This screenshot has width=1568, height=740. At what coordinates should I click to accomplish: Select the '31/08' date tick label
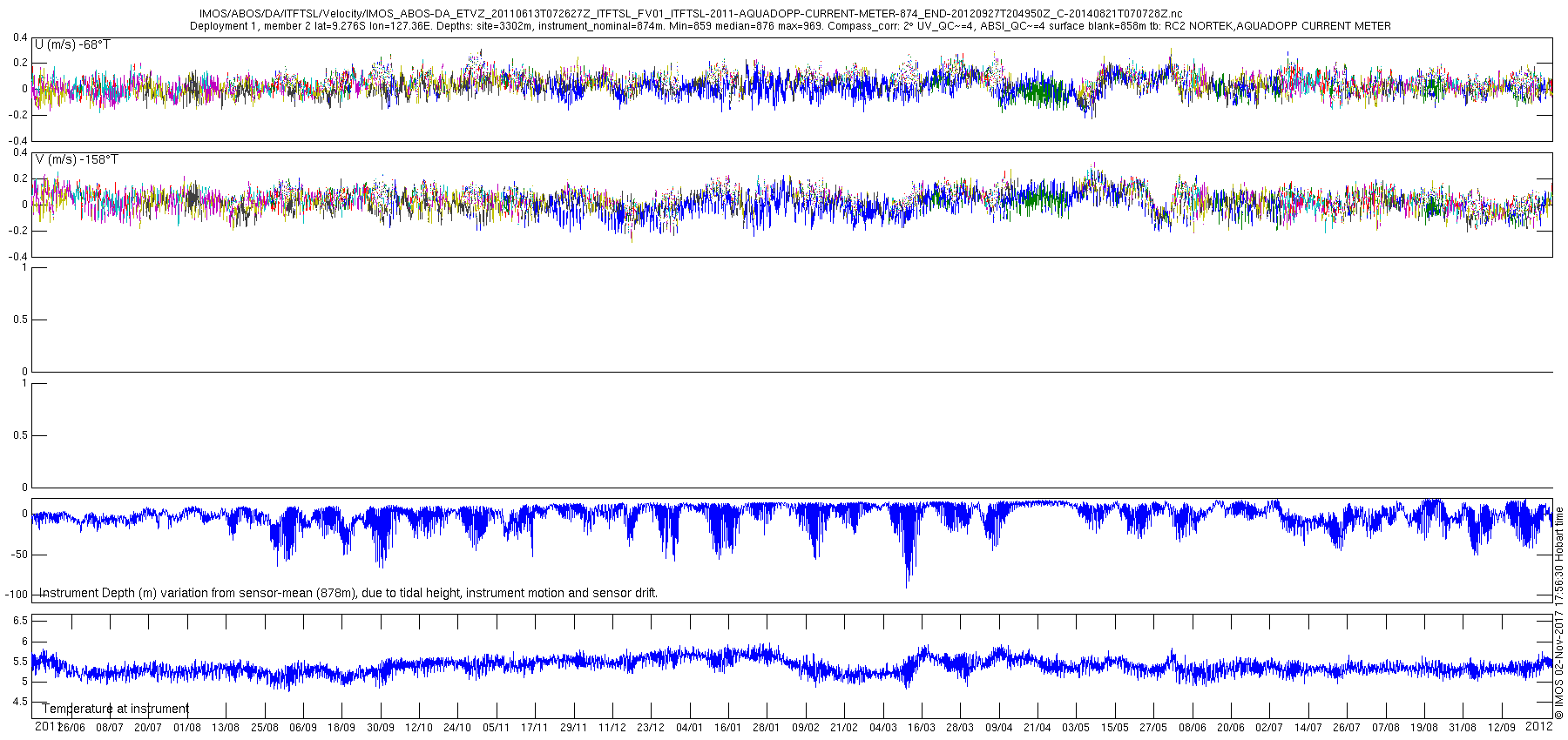(x=1463, y=728)
